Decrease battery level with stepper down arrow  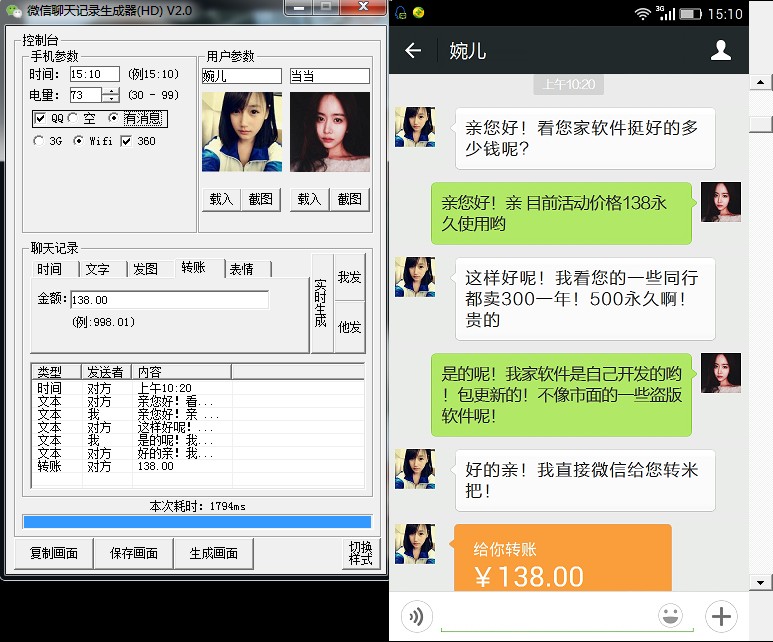pos(111,99)
